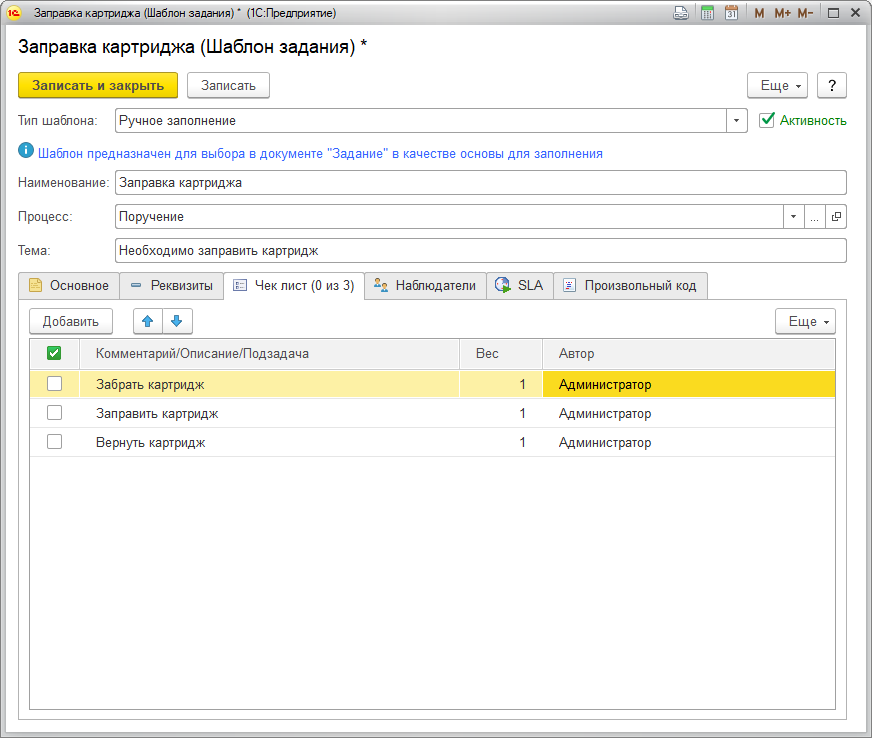Image resolution: width=872 pixels, height=738 pixels.
Task: Toggle the Активность checkbox
Action: pyautogui.click(x=767, y=120)
